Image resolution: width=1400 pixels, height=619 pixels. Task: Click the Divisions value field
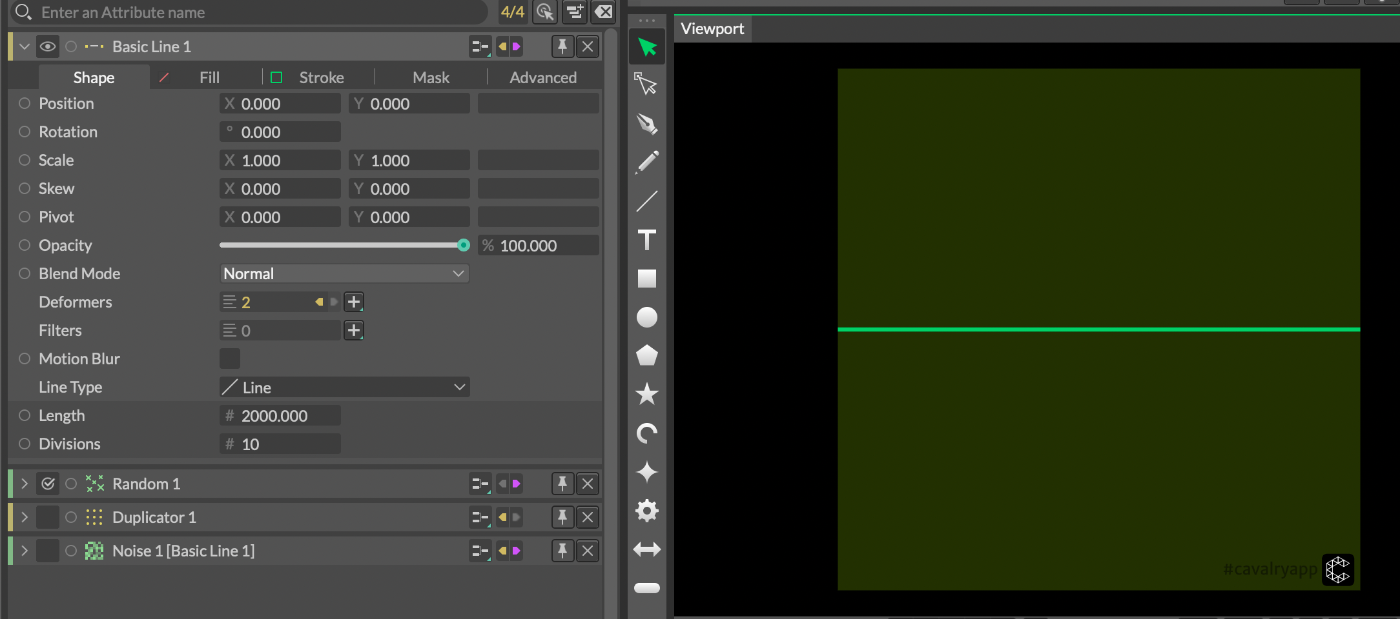point(280,444)
